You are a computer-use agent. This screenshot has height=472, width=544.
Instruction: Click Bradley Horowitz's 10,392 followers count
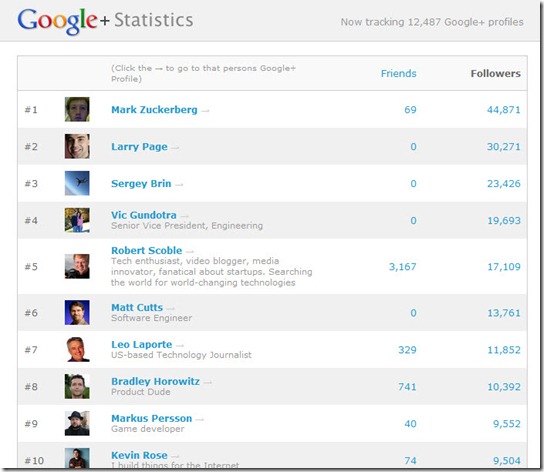[504, 387]
